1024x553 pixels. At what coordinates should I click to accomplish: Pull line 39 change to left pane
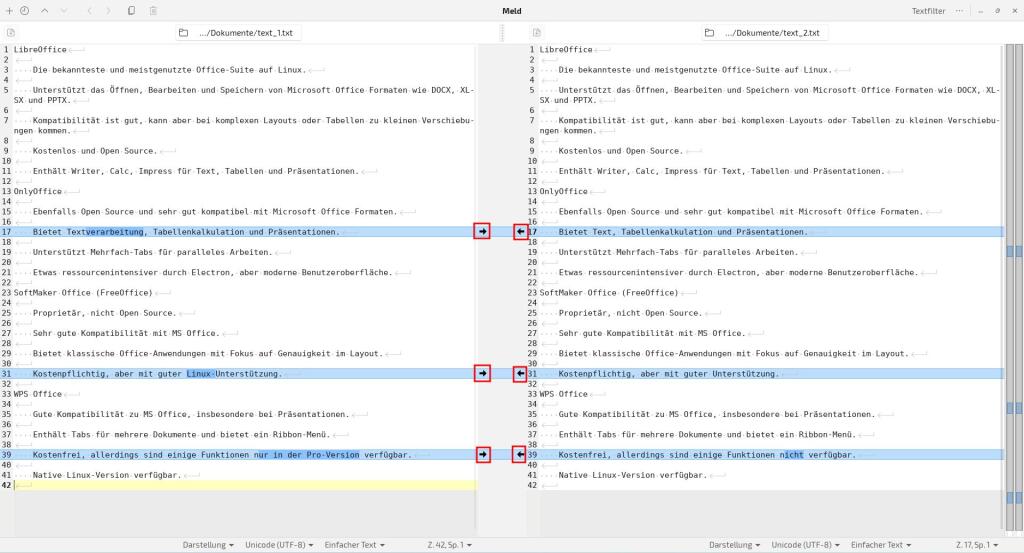coord(520,454)
